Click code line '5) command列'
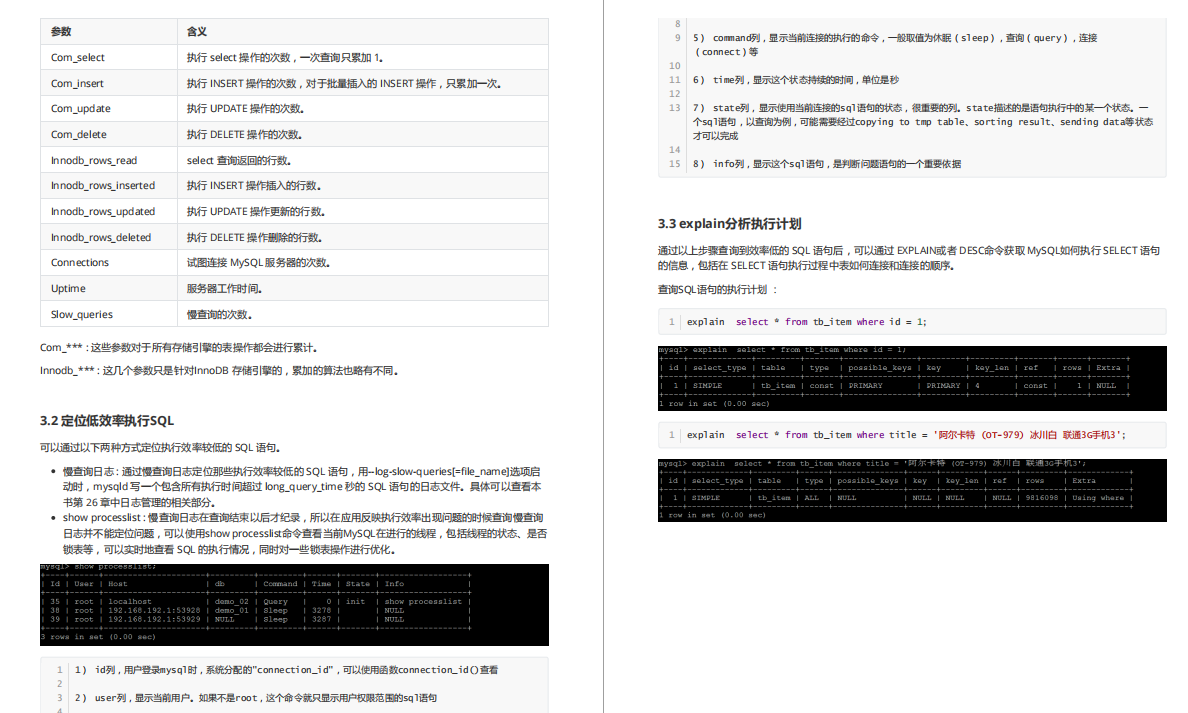1188x713 pixels. (x=895, y=45)
